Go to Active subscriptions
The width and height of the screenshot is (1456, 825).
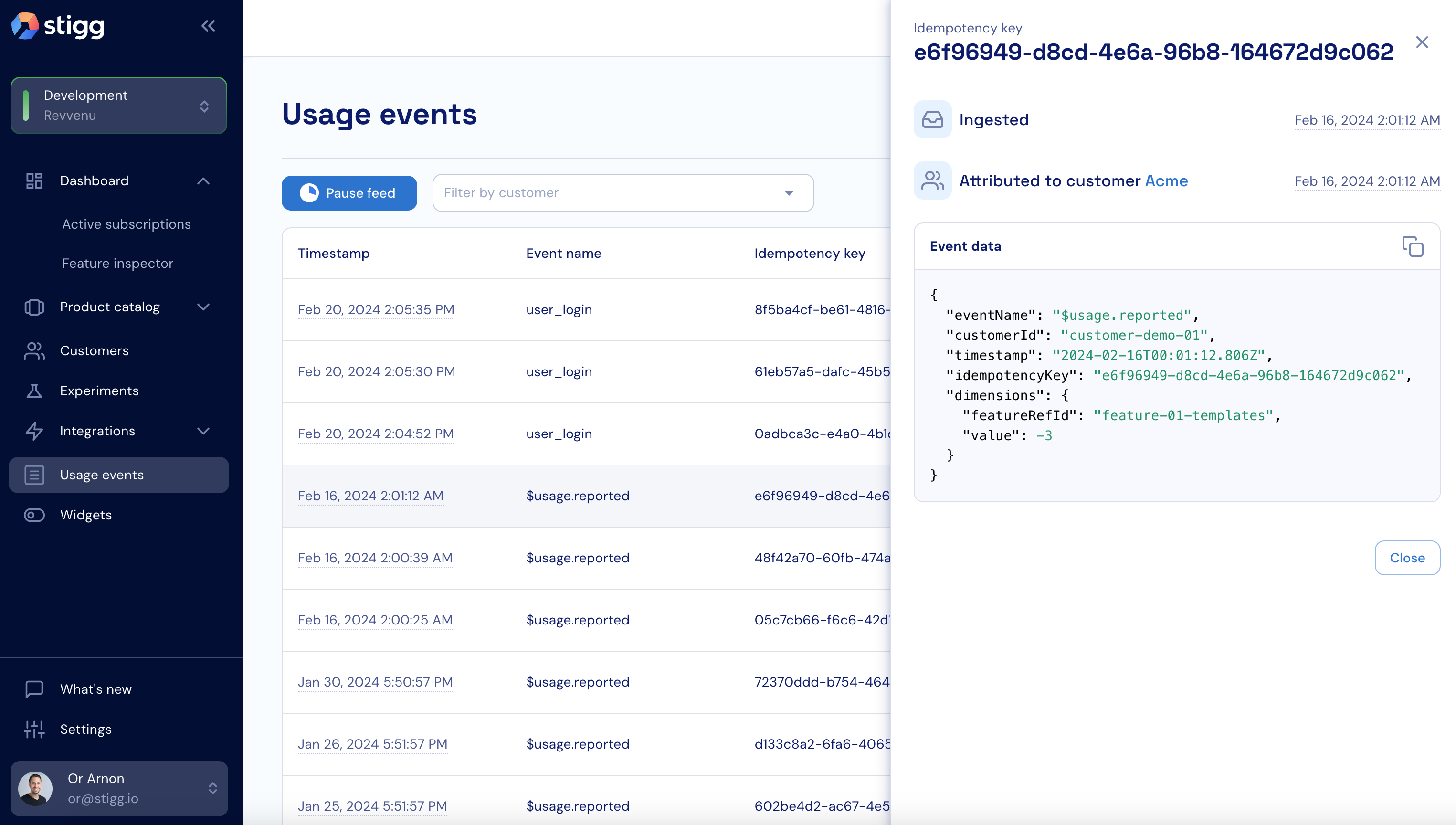[127, 224]
